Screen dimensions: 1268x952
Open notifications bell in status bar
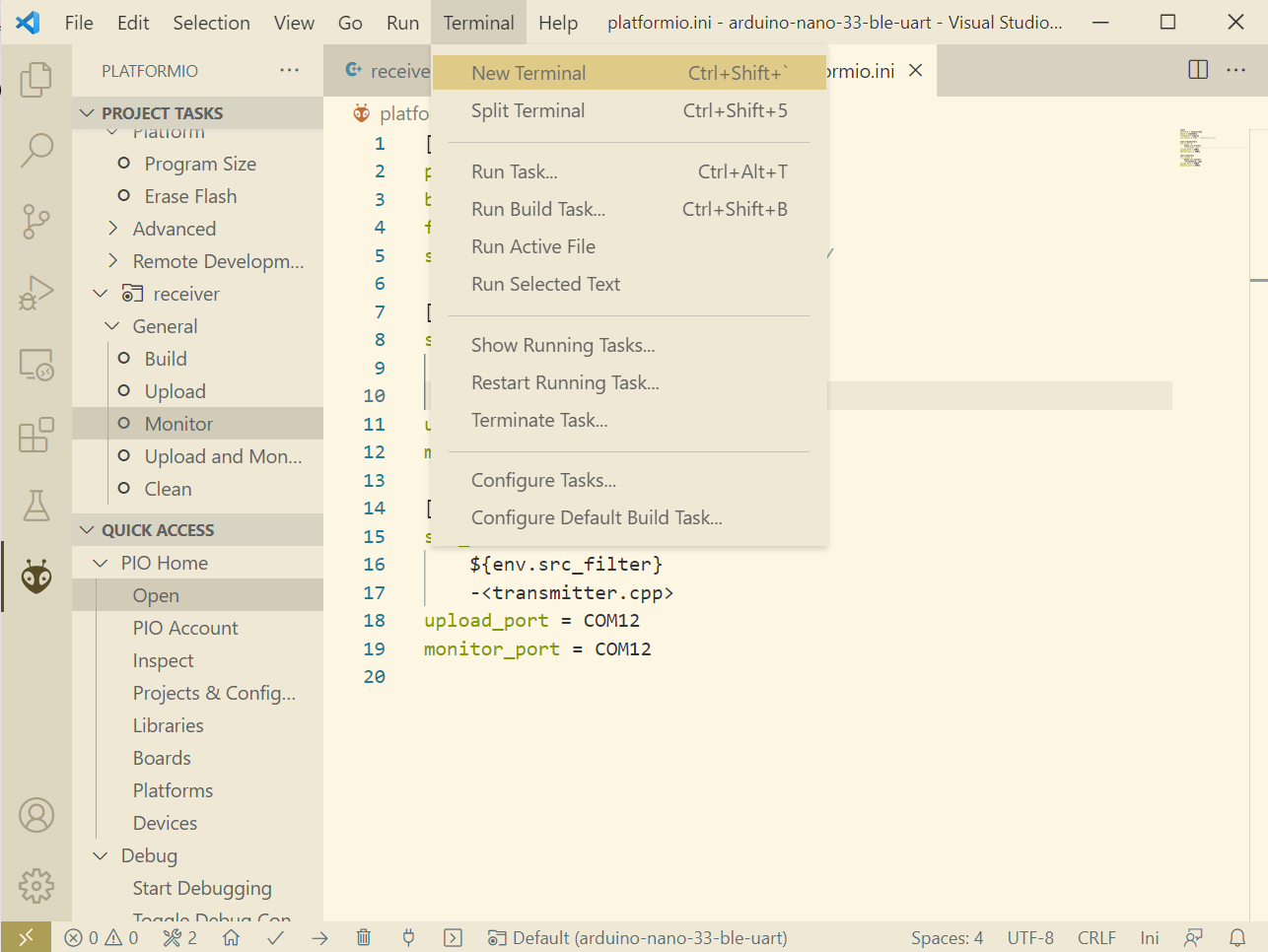[x=1237, y=937]
